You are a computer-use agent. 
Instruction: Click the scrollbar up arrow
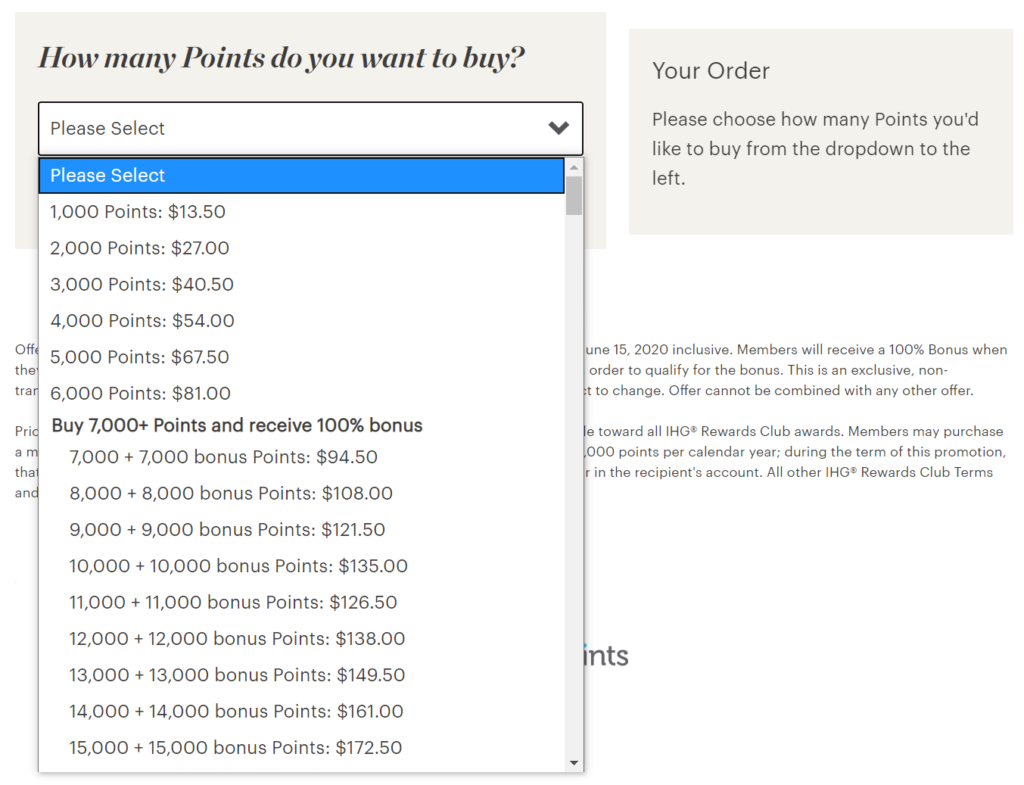574,167
